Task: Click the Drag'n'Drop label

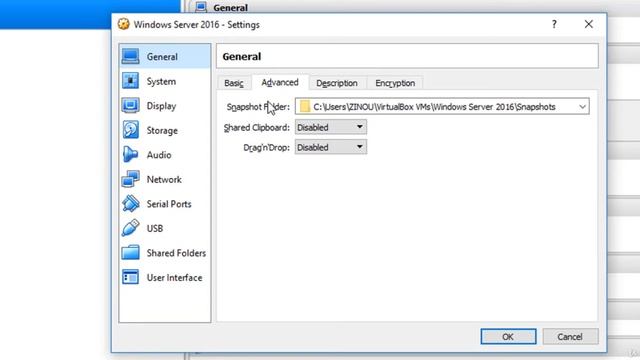Action: pyautogui.click(x=266, y=147)
